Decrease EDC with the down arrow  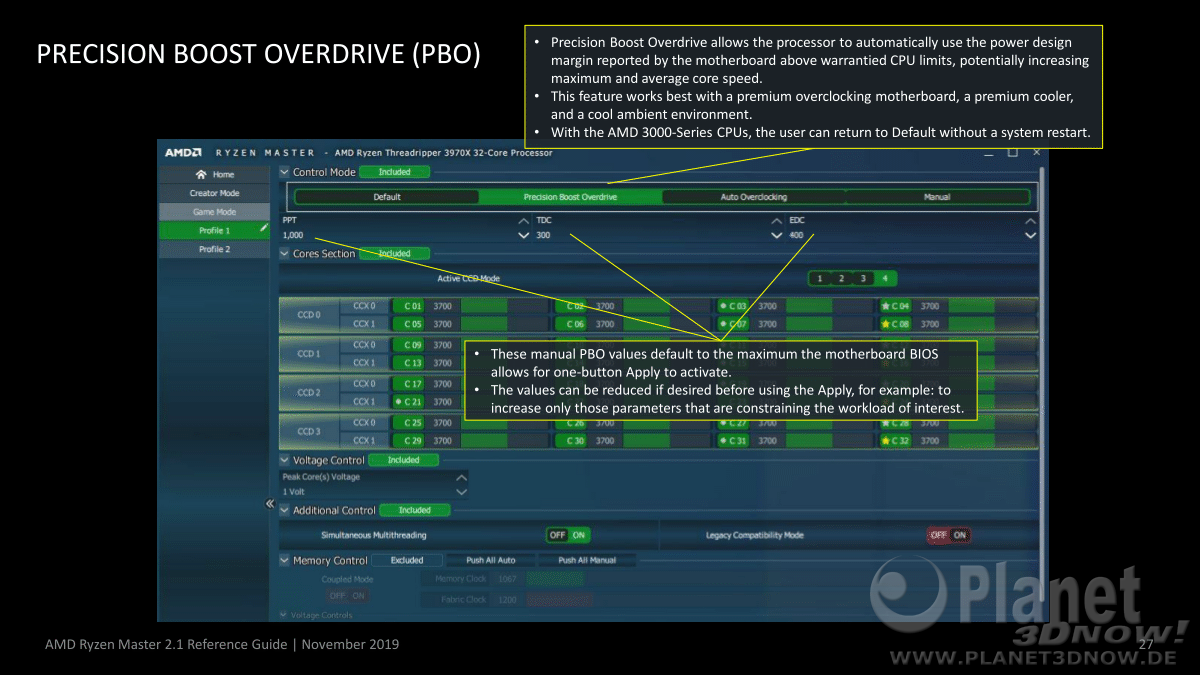1031,236
